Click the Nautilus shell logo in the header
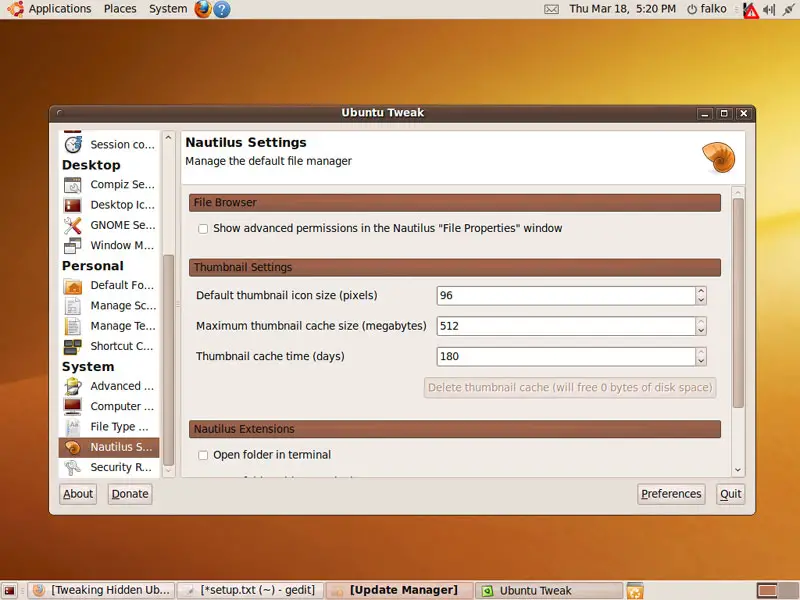 pos(718,158)
